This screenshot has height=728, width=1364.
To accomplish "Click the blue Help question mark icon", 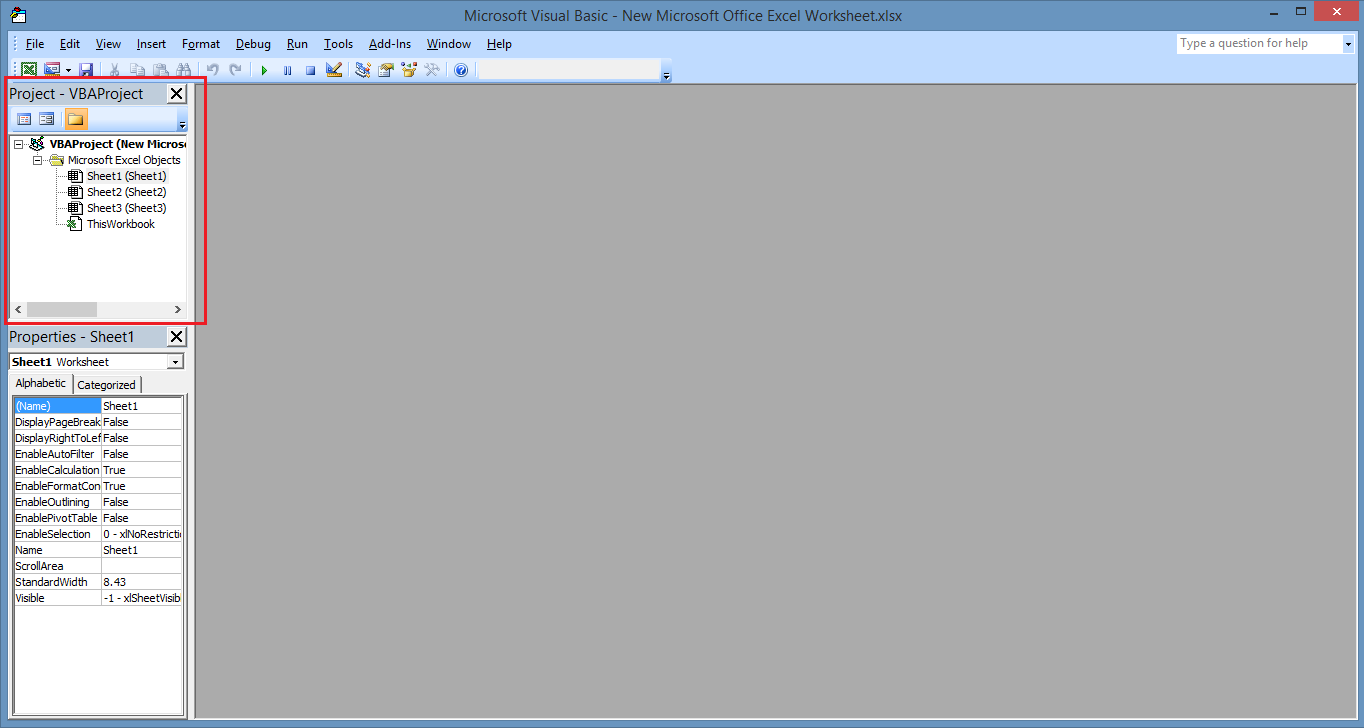I will coord(461,70).
